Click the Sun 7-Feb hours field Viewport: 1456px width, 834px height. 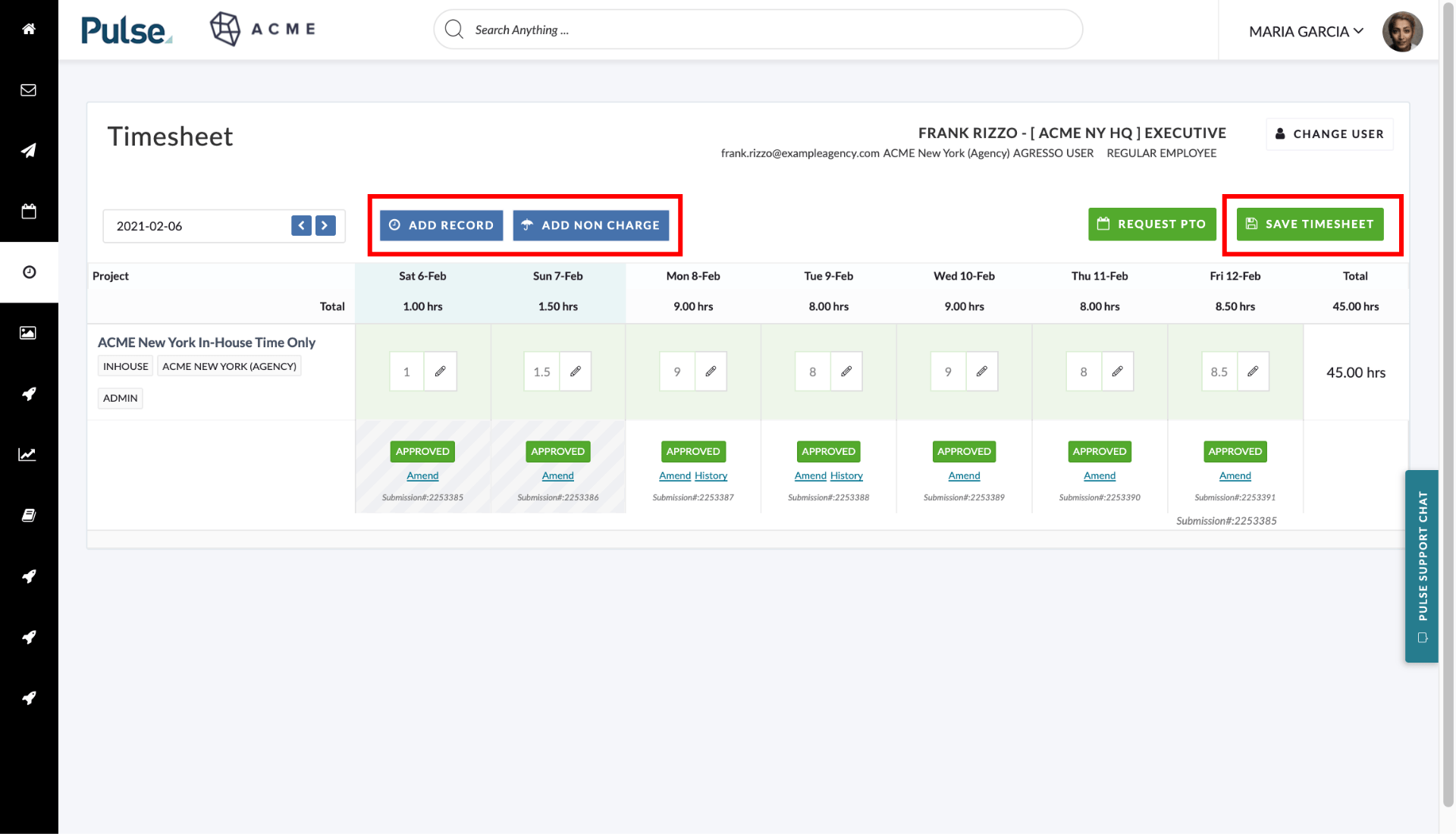541,372
